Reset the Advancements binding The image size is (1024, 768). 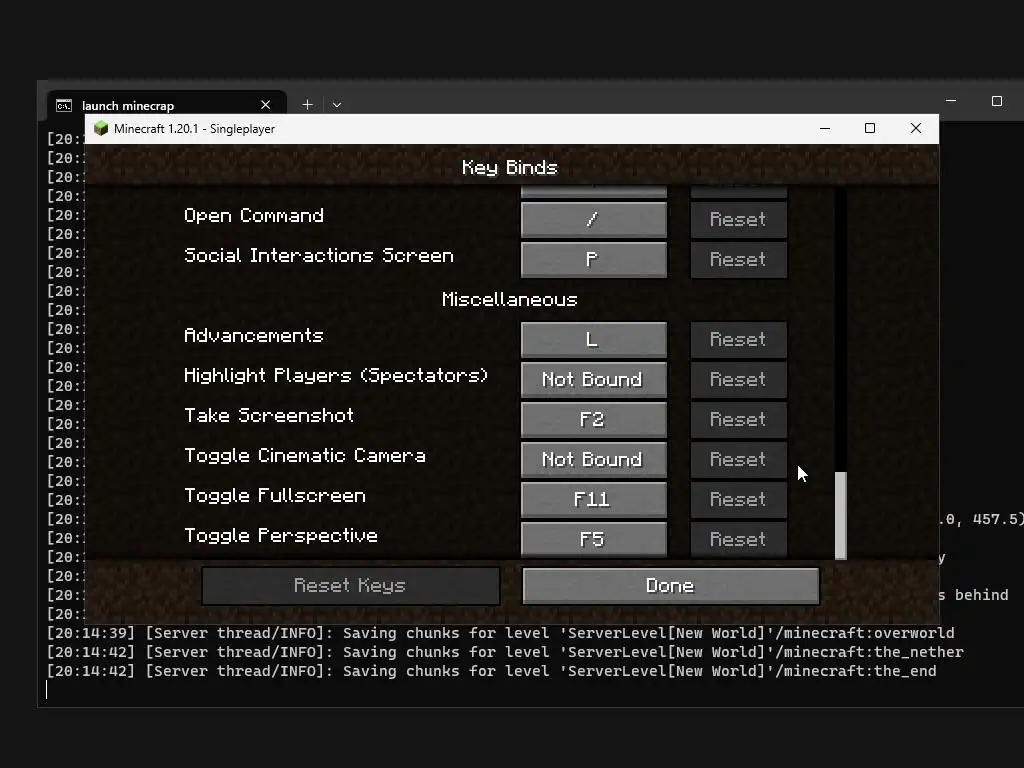tap(739, 340)
